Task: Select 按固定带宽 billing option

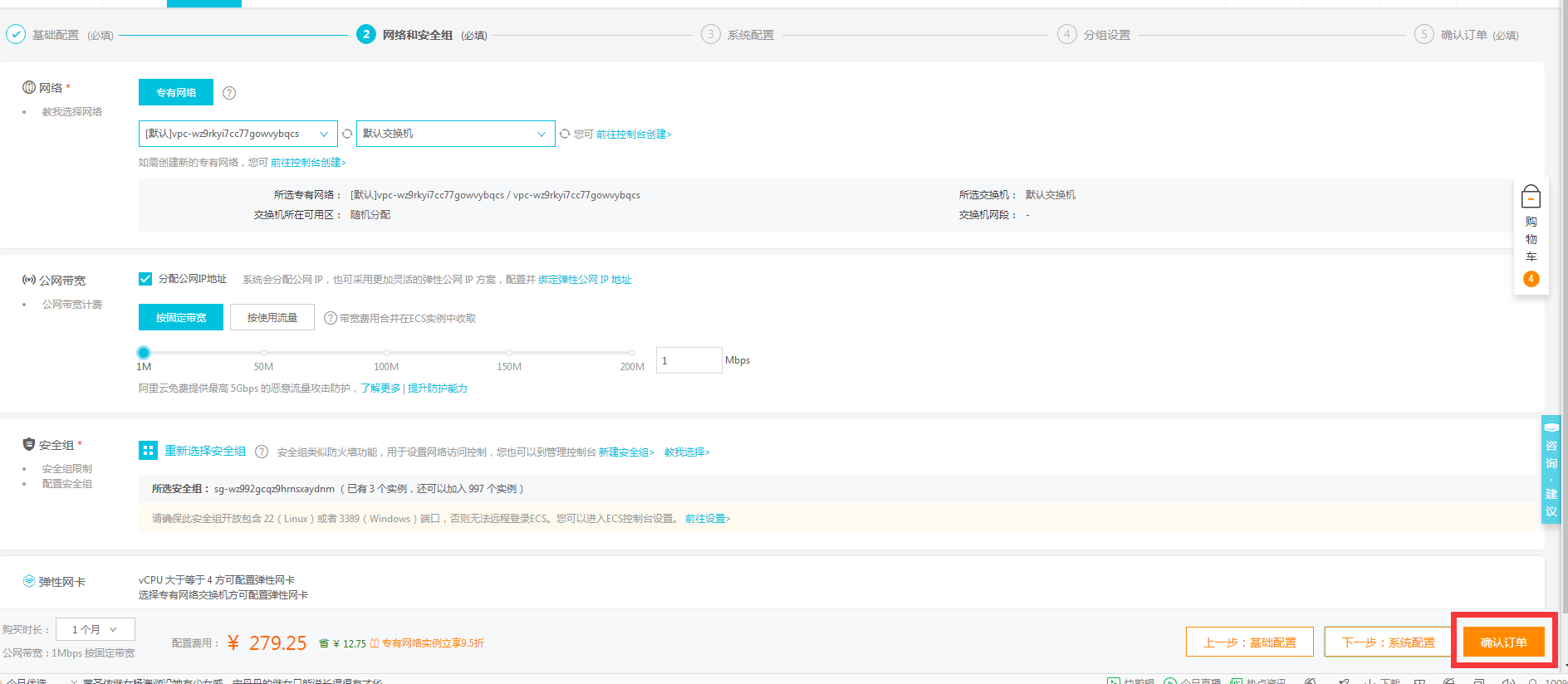Action: click(x=181, y=317)
